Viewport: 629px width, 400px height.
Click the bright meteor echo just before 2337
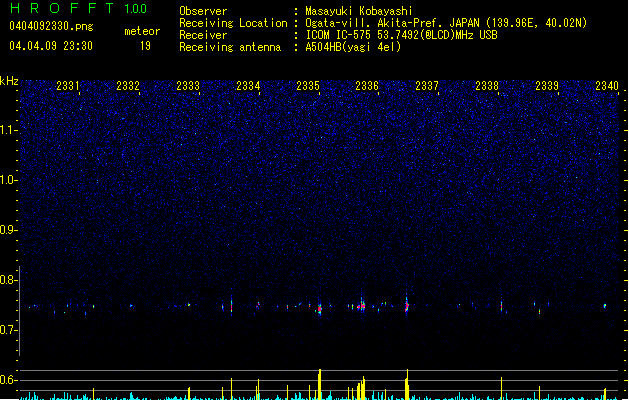coord(406,305)
